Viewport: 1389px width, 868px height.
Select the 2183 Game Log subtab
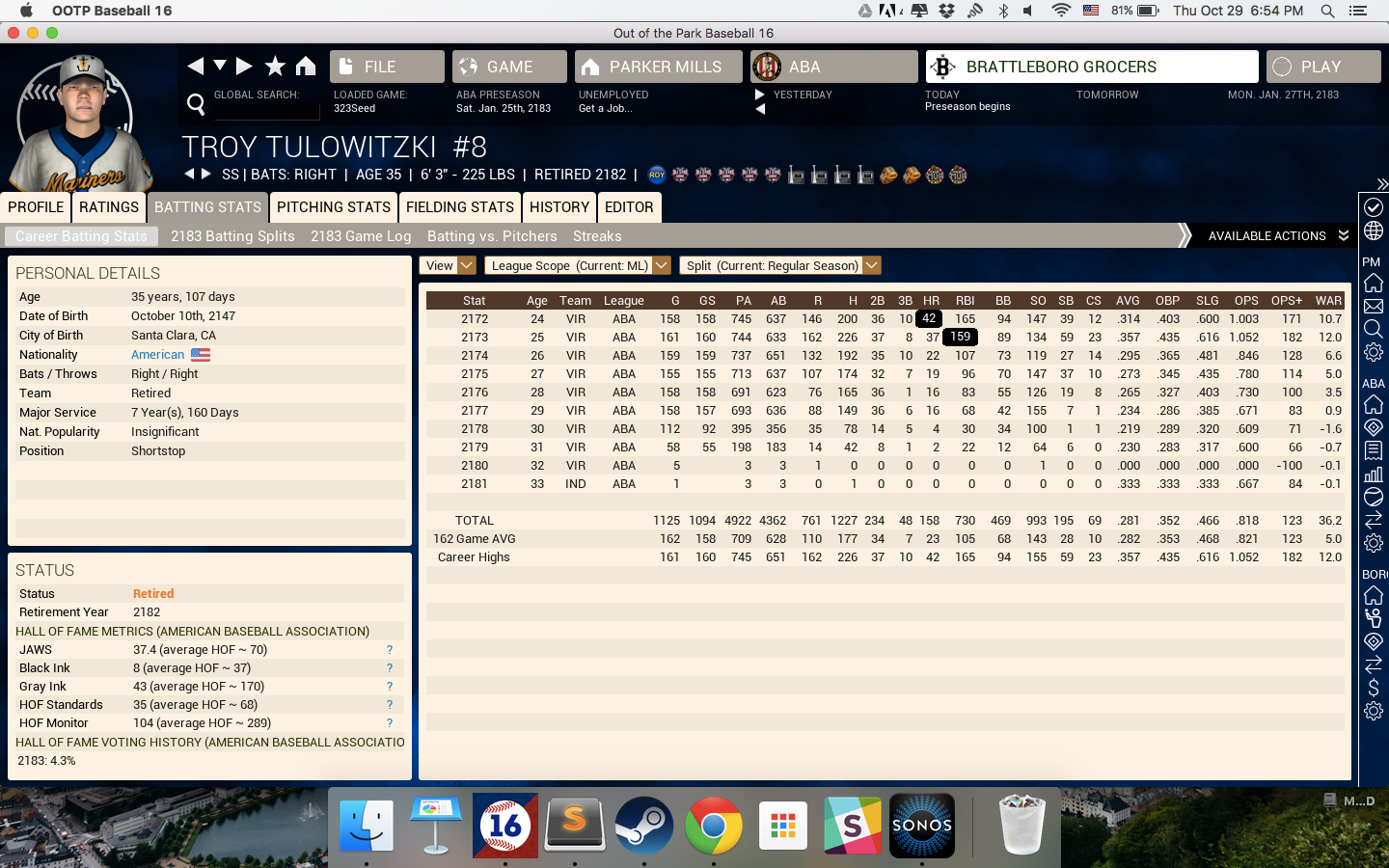tap(361, 236)
